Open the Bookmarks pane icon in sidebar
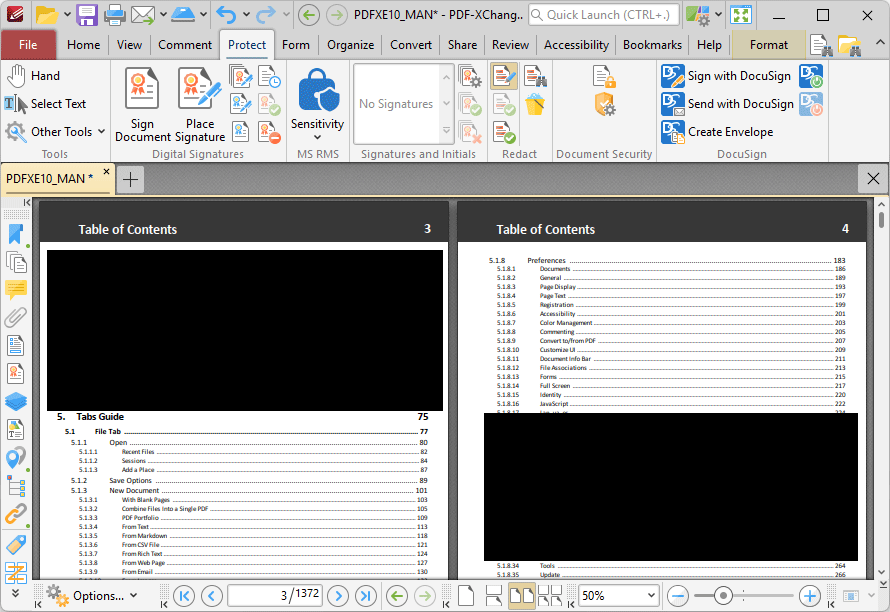Screen dimensions: 890x612 click(16, 234)
